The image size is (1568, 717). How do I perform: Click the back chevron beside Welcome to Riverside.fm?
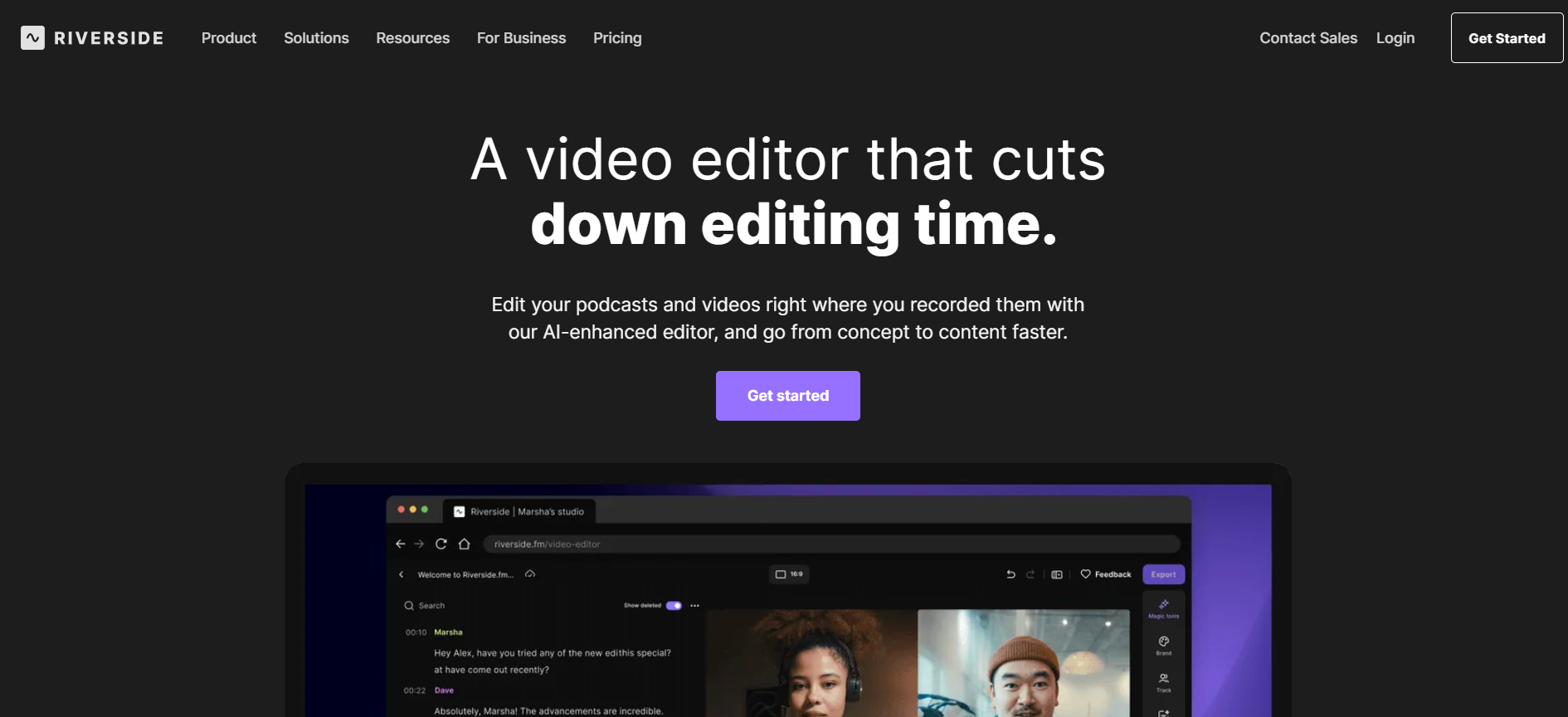tap(402, 574)
